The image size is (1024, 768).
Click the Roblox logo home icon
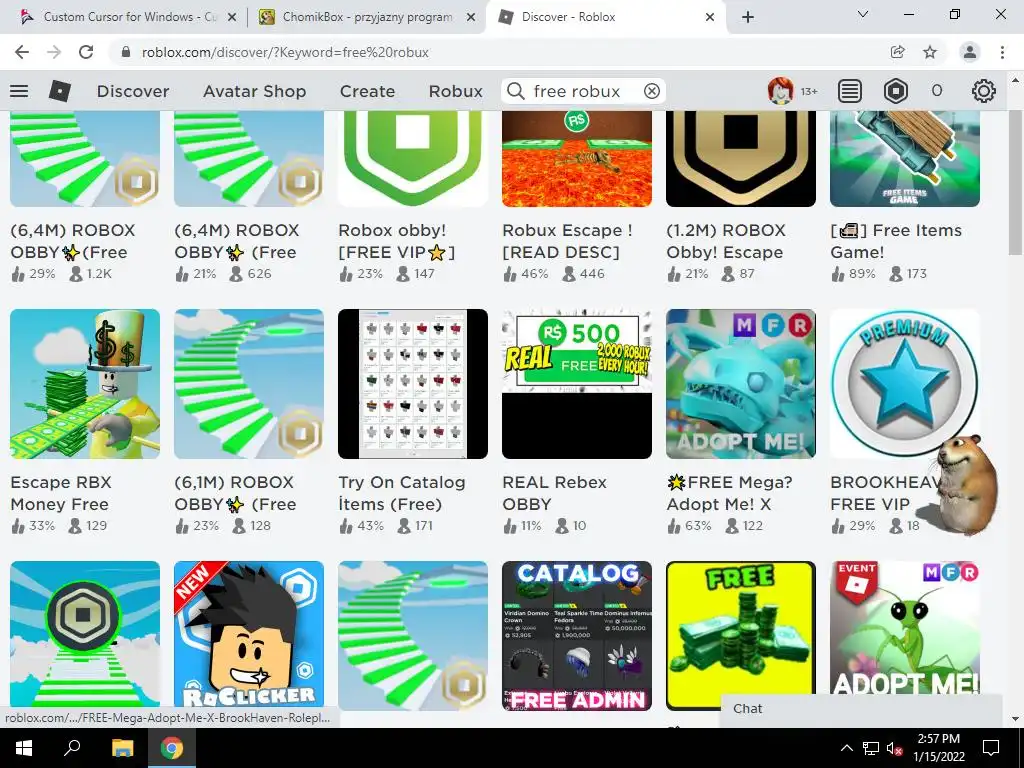(x=59, y=91)
